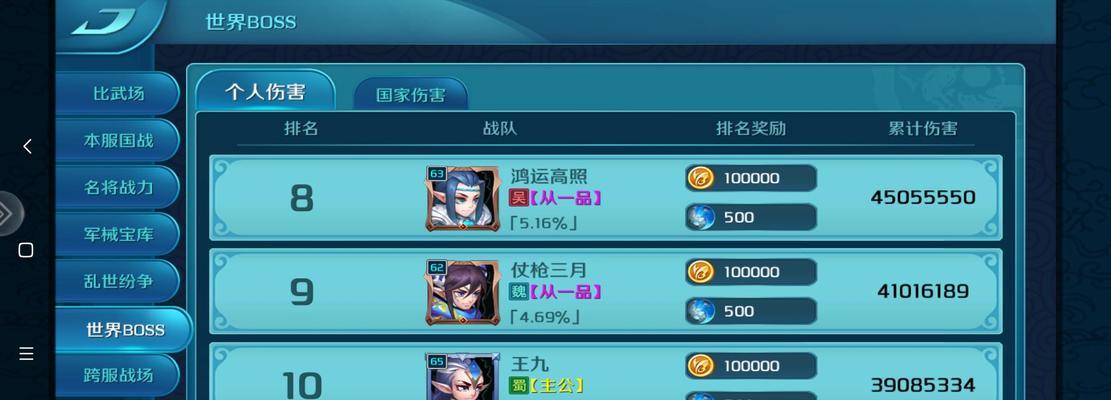Open 本服国战 from sidebar

[118, 140]
